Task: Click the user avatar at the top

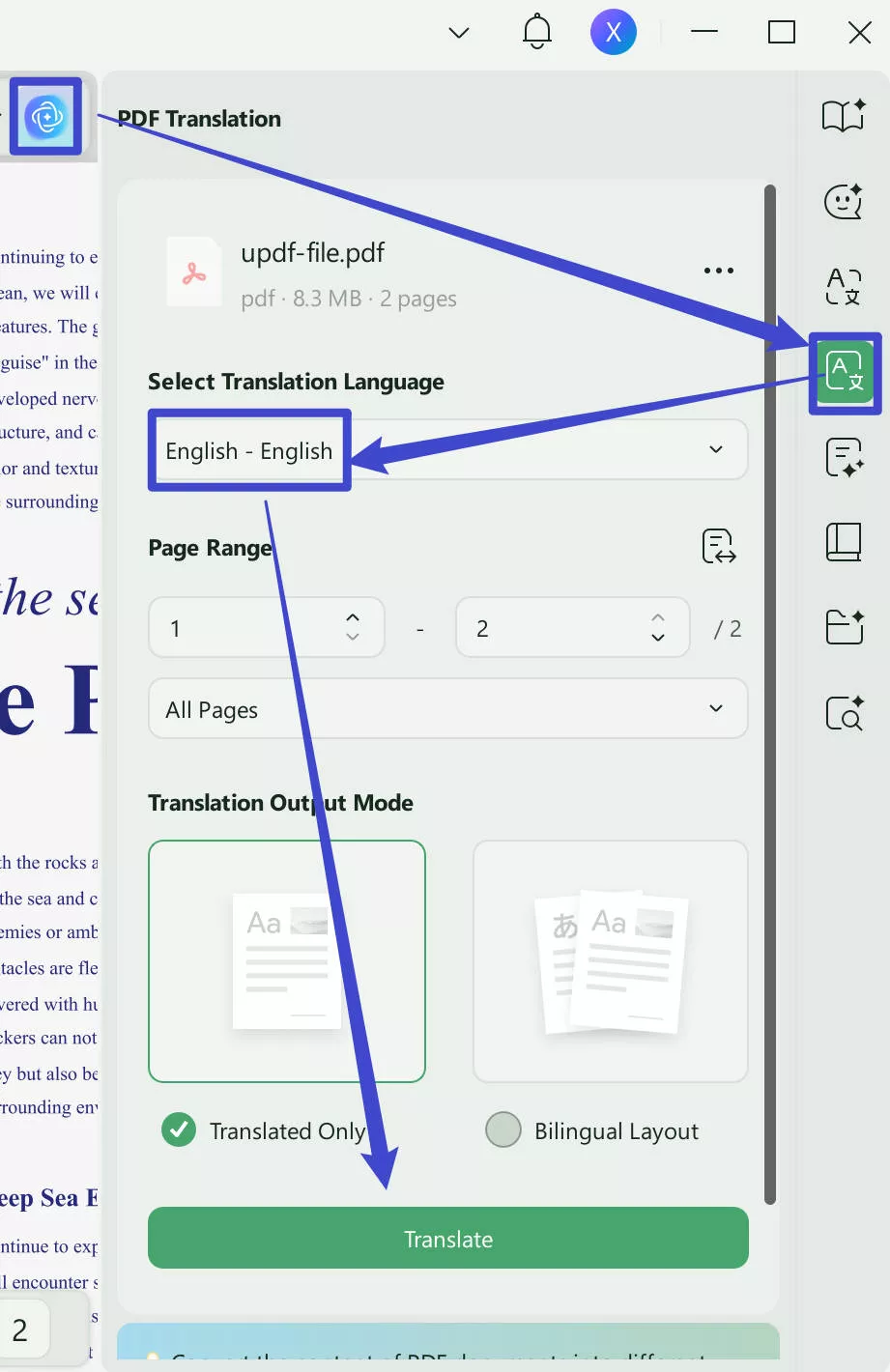Action: tap(614, 31)
